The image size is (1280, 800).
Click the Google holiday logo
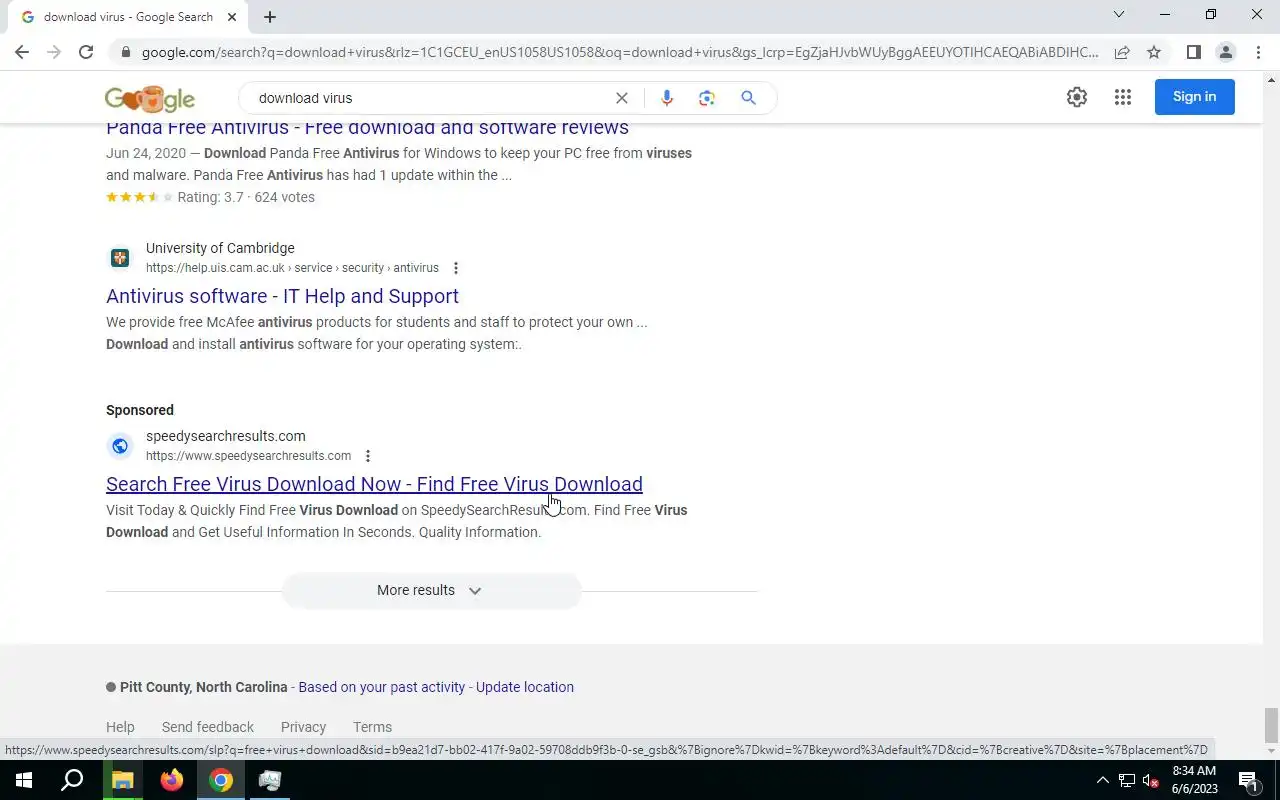150,98
